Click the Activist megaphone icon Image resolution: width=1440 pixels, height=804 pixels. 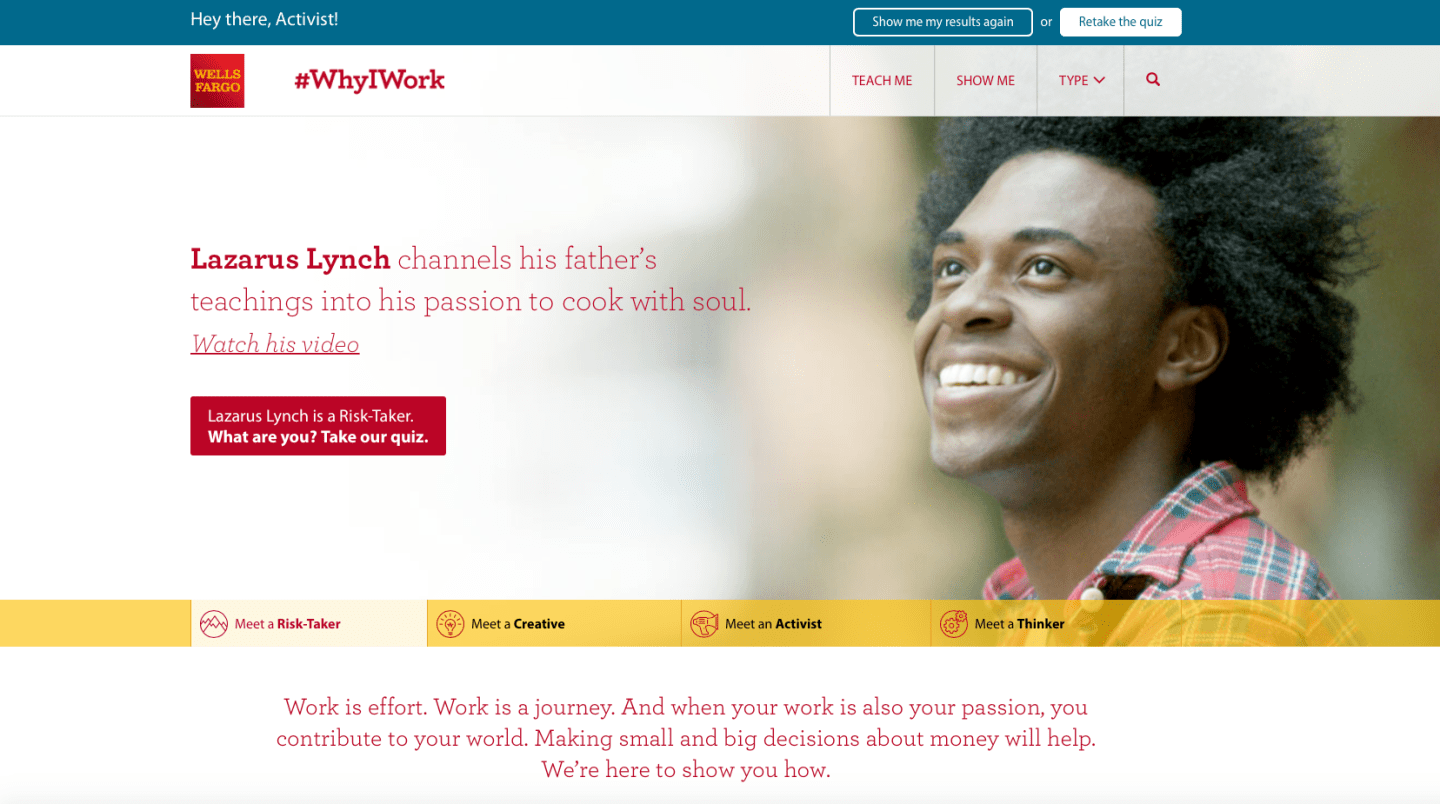[x=704, y=624]
